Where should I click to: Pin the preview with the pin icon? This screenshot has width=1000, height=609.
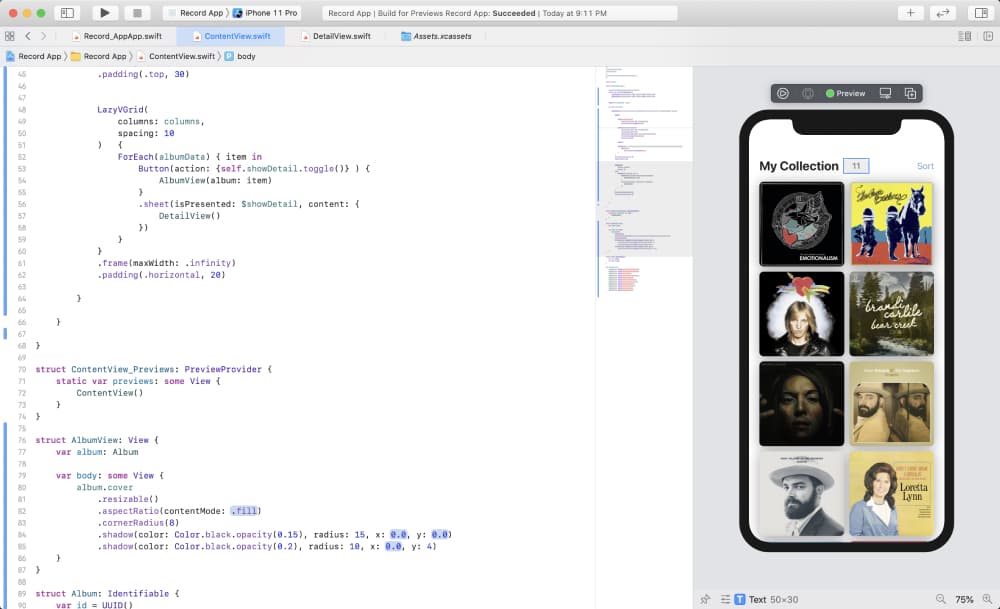[x=705, y=599]
